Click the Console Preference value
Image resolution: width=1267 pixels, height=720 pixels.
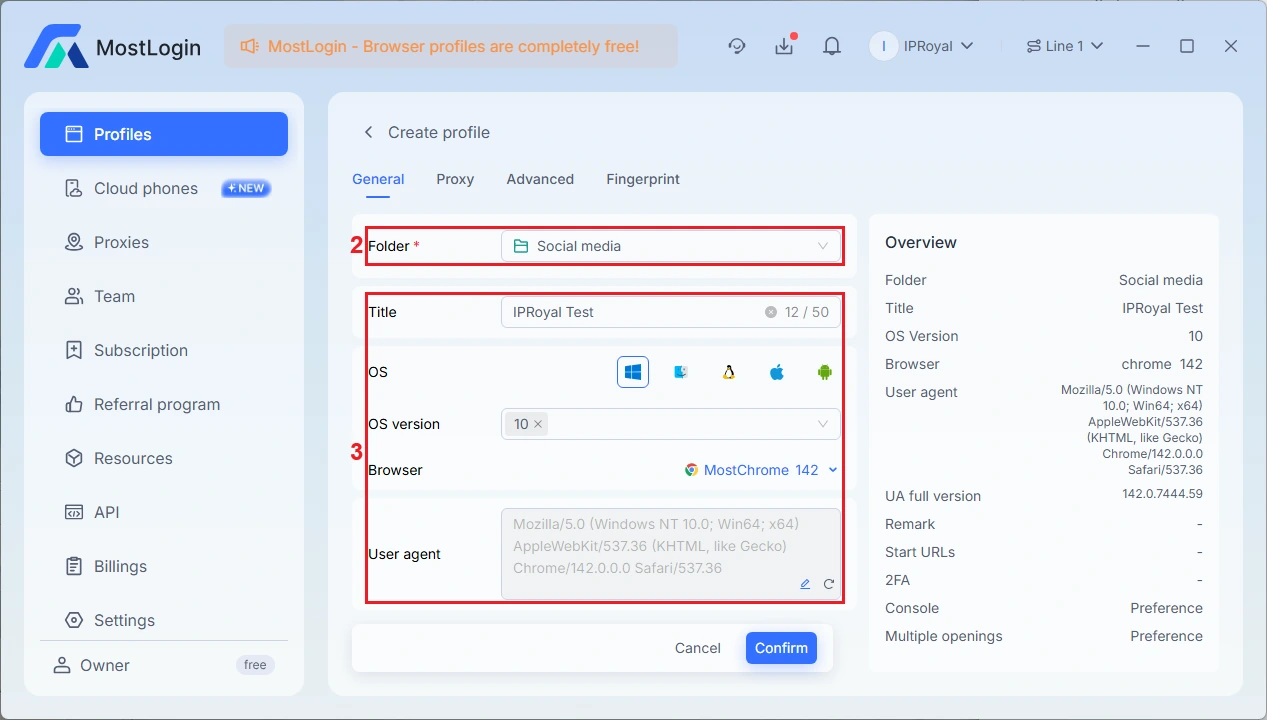tap(1166, 608)
